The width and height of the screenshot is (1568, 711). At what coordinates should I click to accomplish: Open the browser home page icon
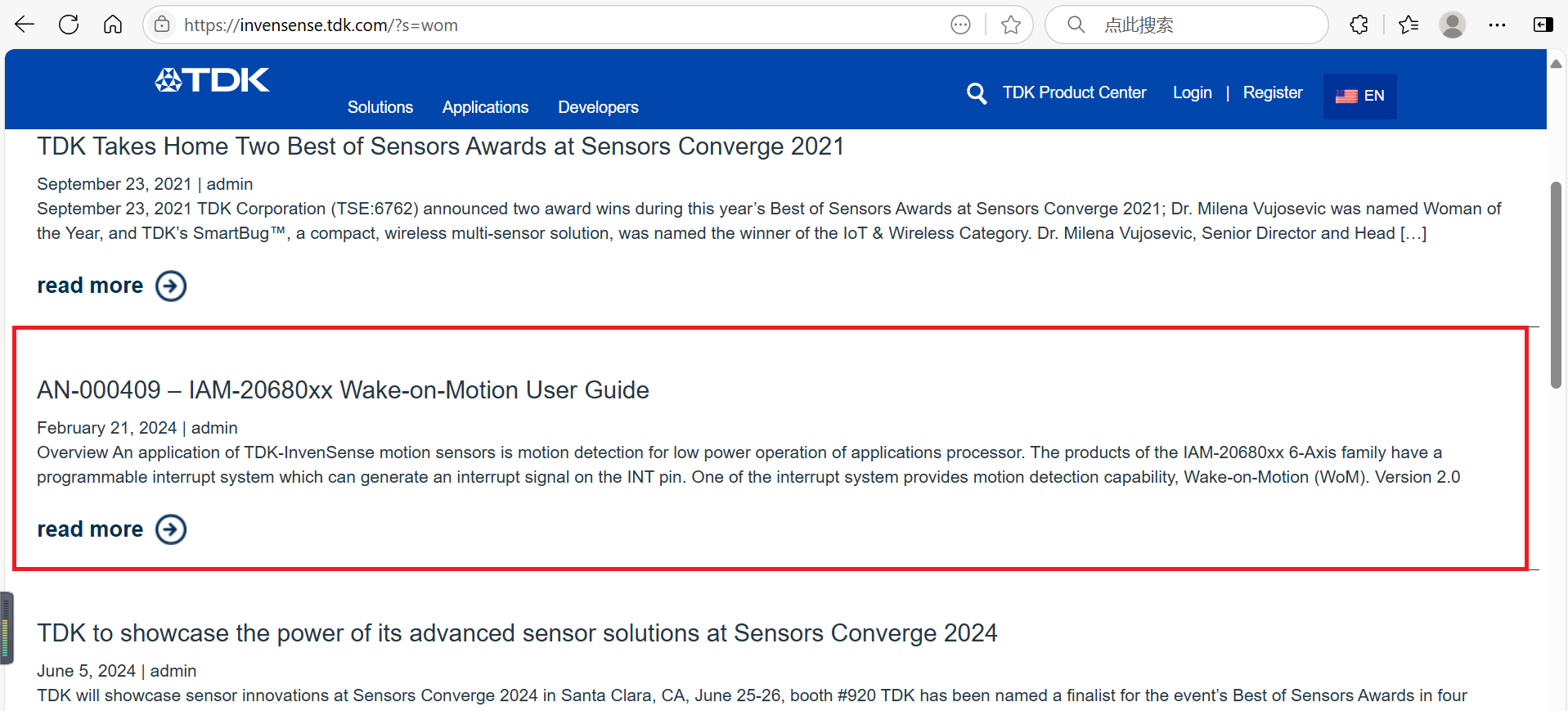click(113, 25)
